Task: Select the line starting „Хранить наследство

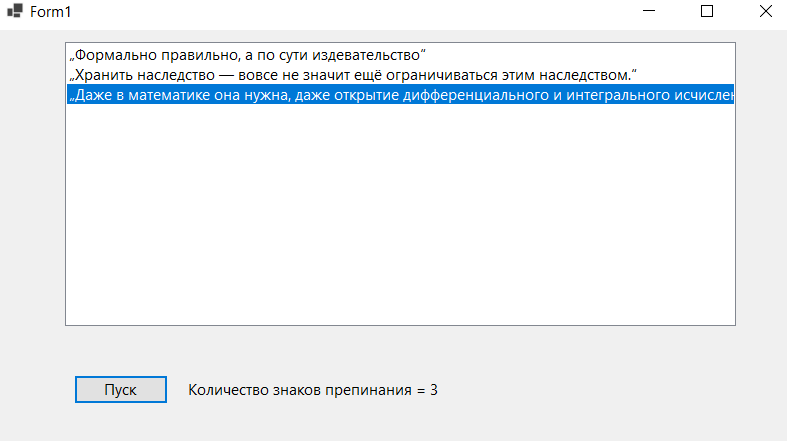Action: pos(400,75)
